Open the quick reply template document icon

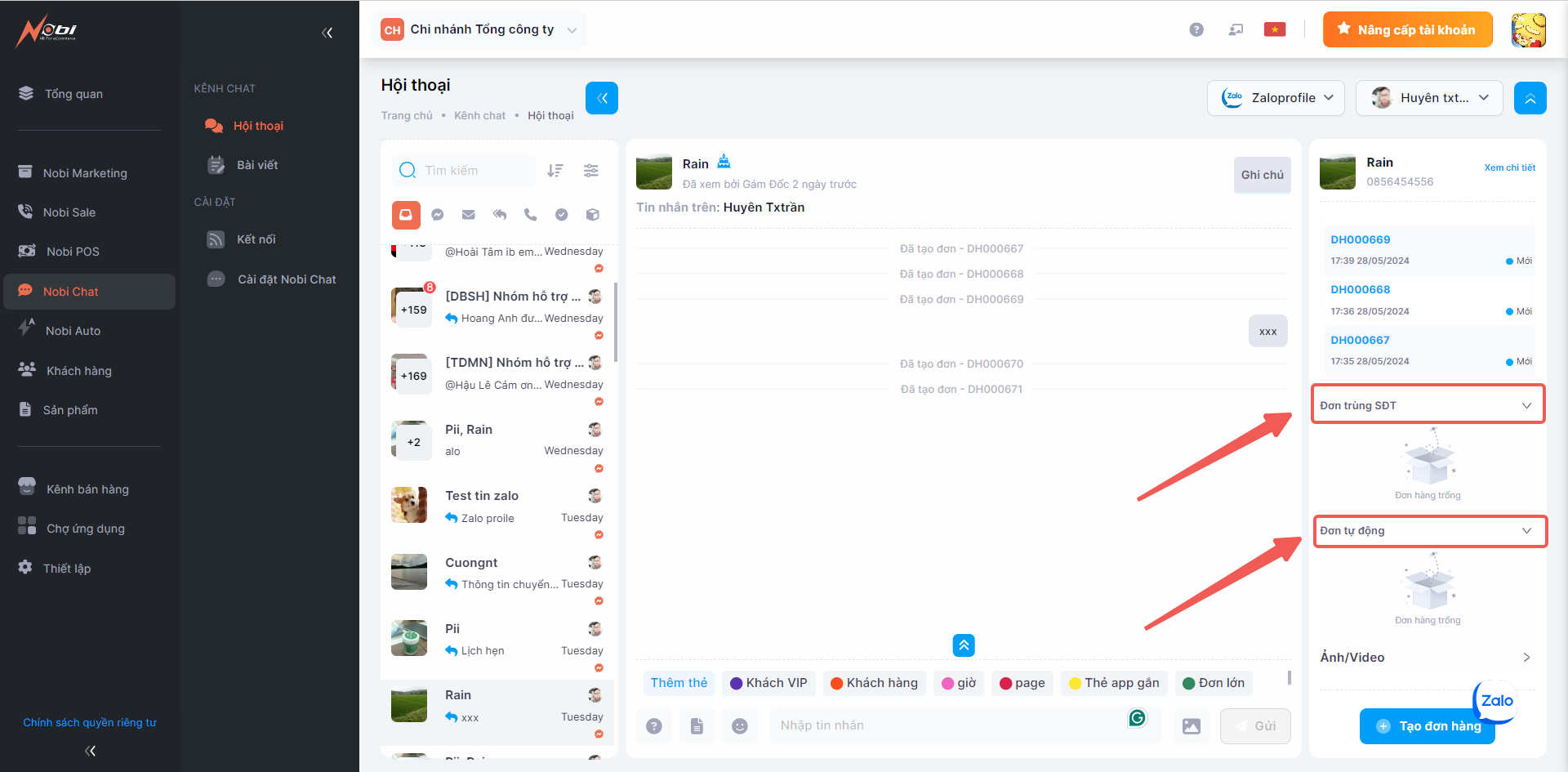(697, 726)
